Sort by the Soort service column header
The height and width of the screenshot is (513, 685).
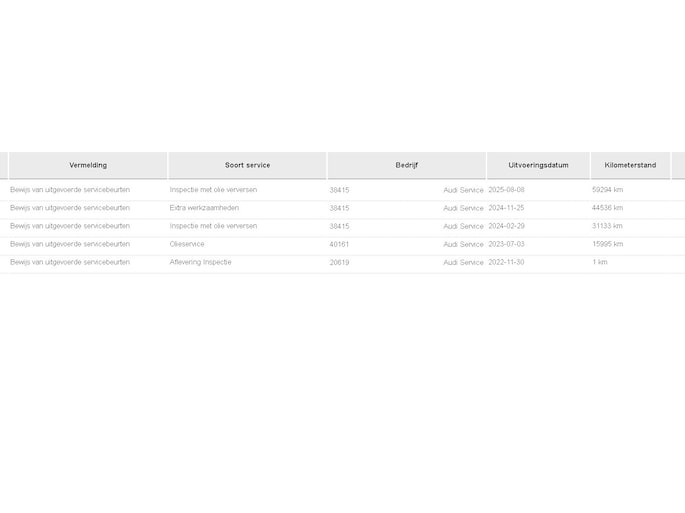click(247, 165)
